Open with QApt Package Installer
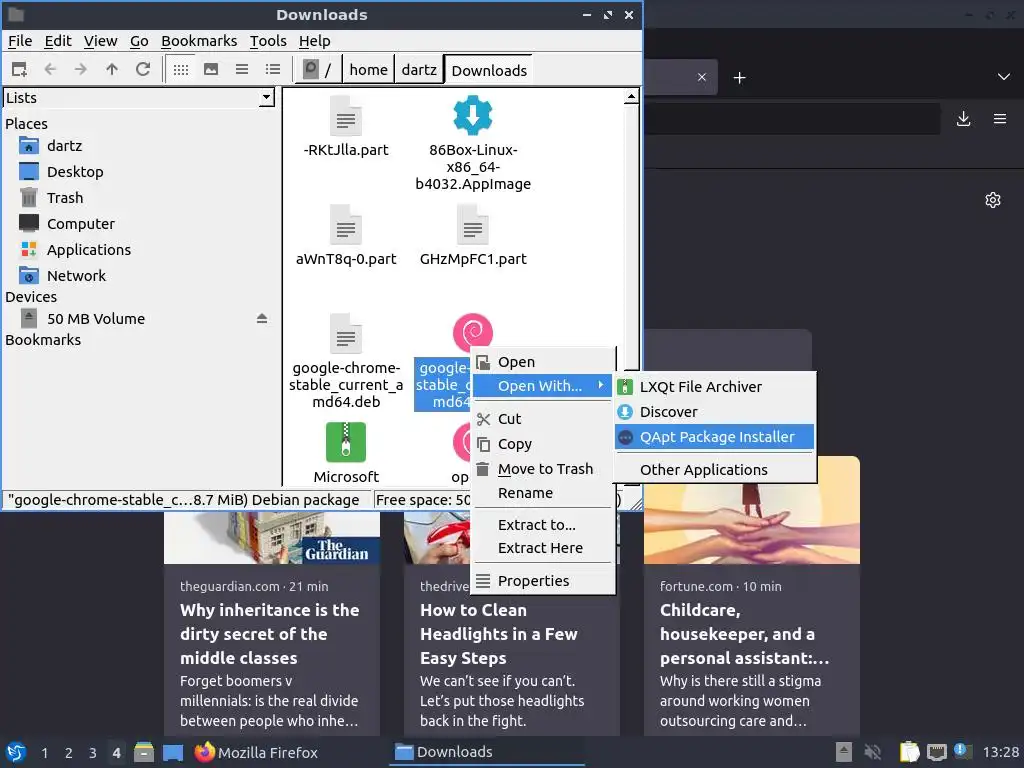 715,437
